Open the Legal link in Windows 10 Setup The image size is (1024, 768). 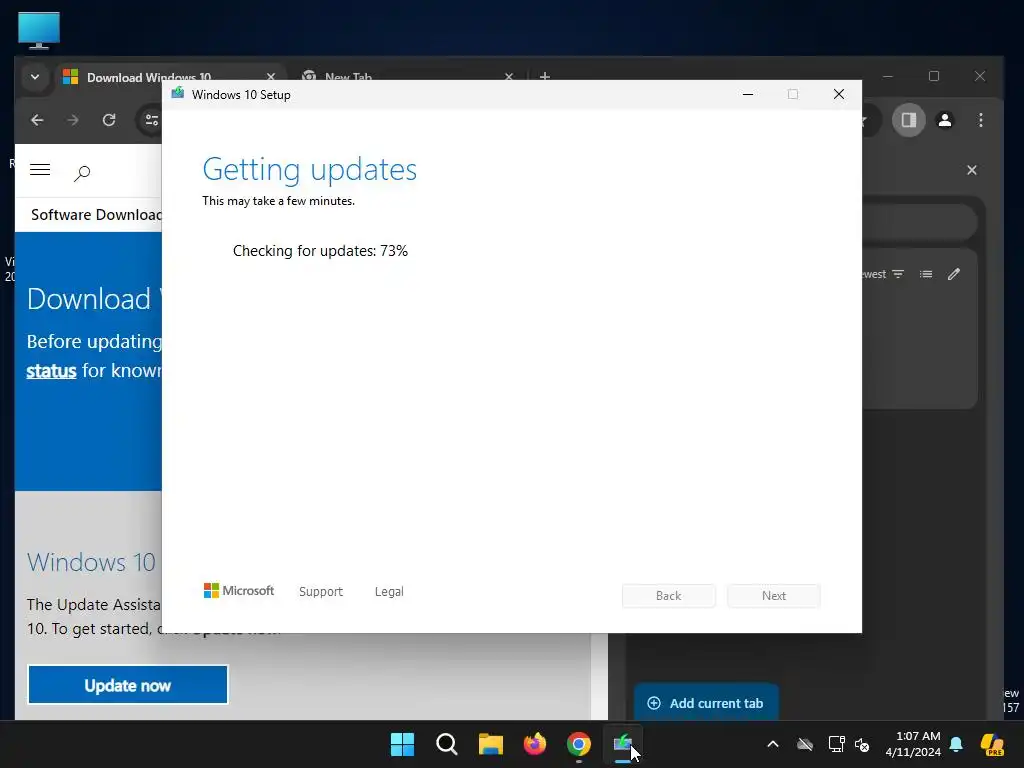tap(389, 591)
